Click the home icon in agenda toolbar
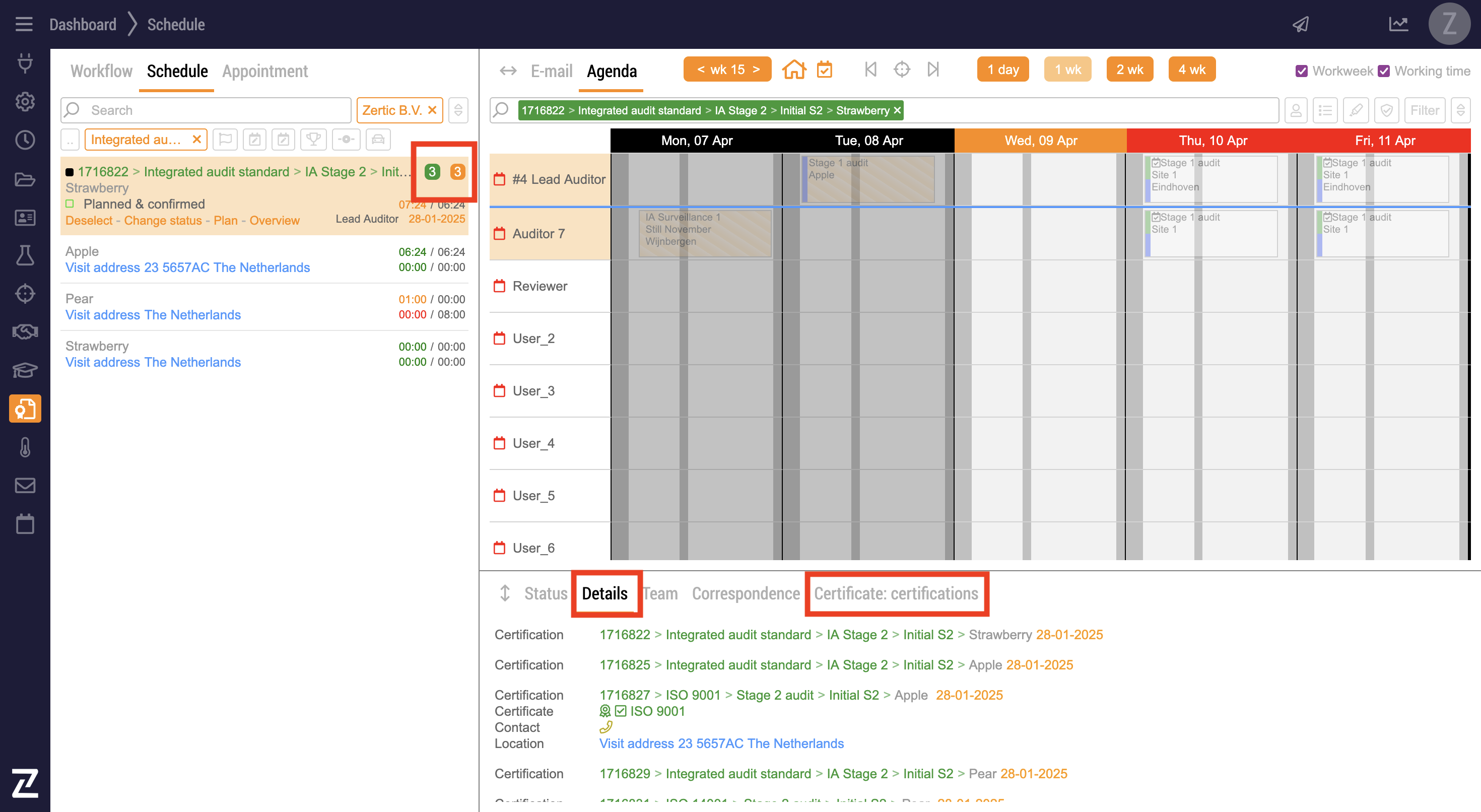Image resolution: width=1481 pixels, height=812 pixels. click(793, 70)
